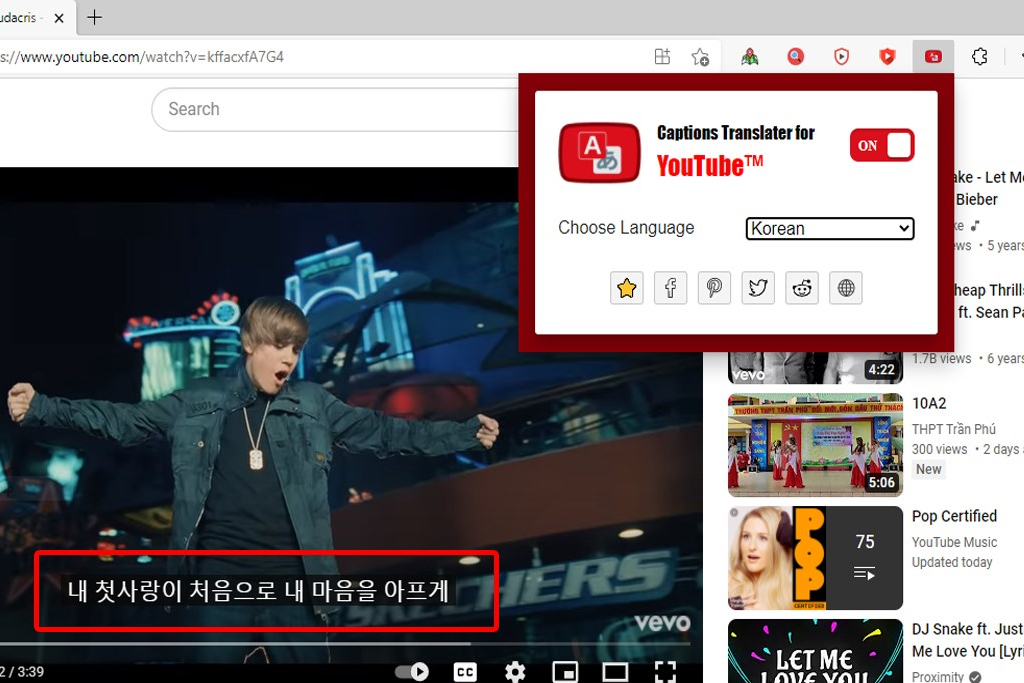
Task: Toggle the autoplay switch in player
Action: (x=412, y=671)
